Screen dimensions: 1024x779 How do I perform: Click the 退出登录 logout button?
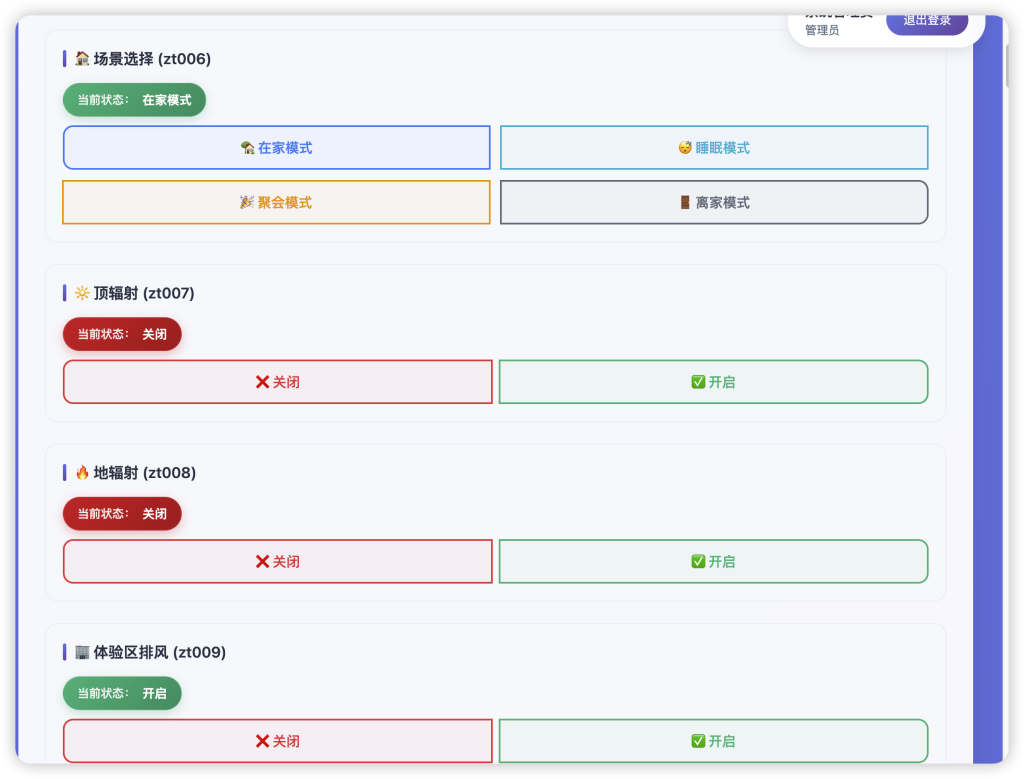(926, 21)
